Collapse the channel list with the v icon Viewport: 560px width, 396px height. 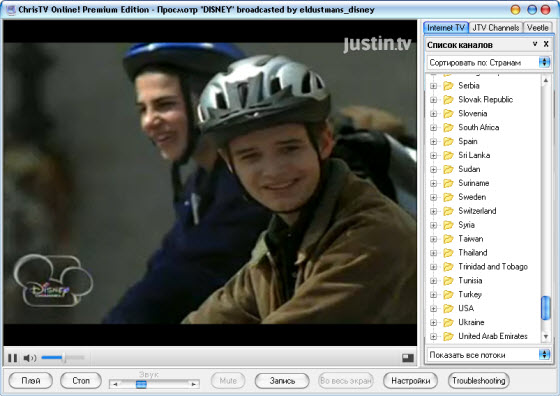[535, 44]
